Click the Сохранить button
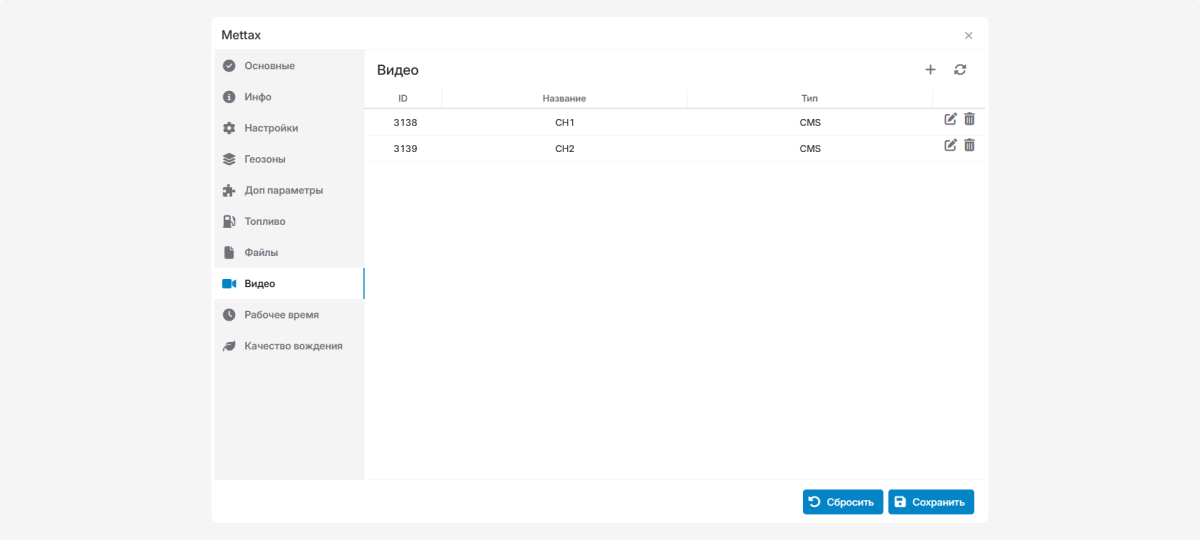Viewport: 1200px width, 540px height. tap(930, 502)
